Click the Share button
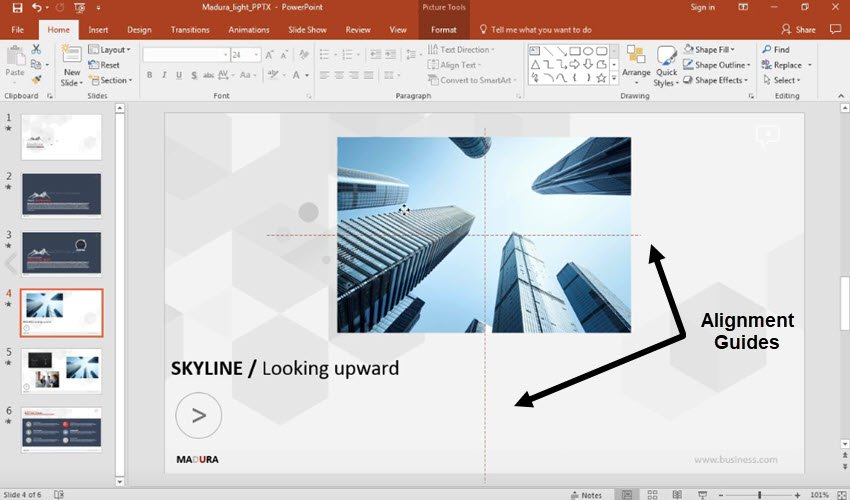Image resolution: width=850 pixels, height=500 pixels. (799, 30)
